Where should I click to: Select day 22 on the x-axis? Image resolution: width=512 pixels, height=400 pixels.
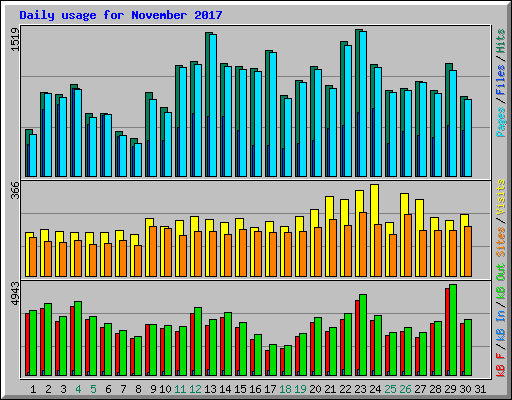(x=345, y=389)
